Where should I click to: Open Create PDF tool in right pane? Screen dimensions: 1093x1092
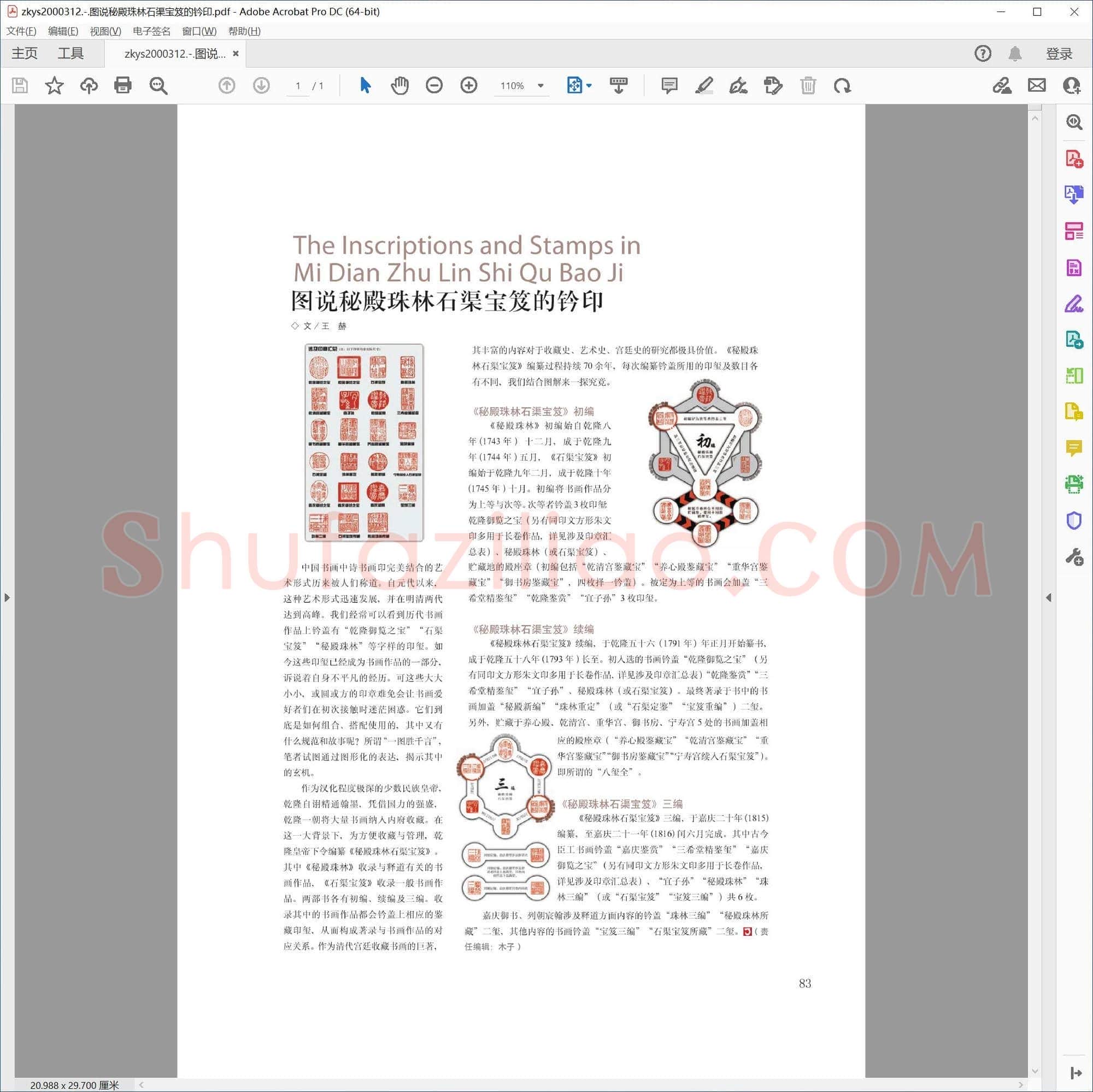coord(1074,159)
